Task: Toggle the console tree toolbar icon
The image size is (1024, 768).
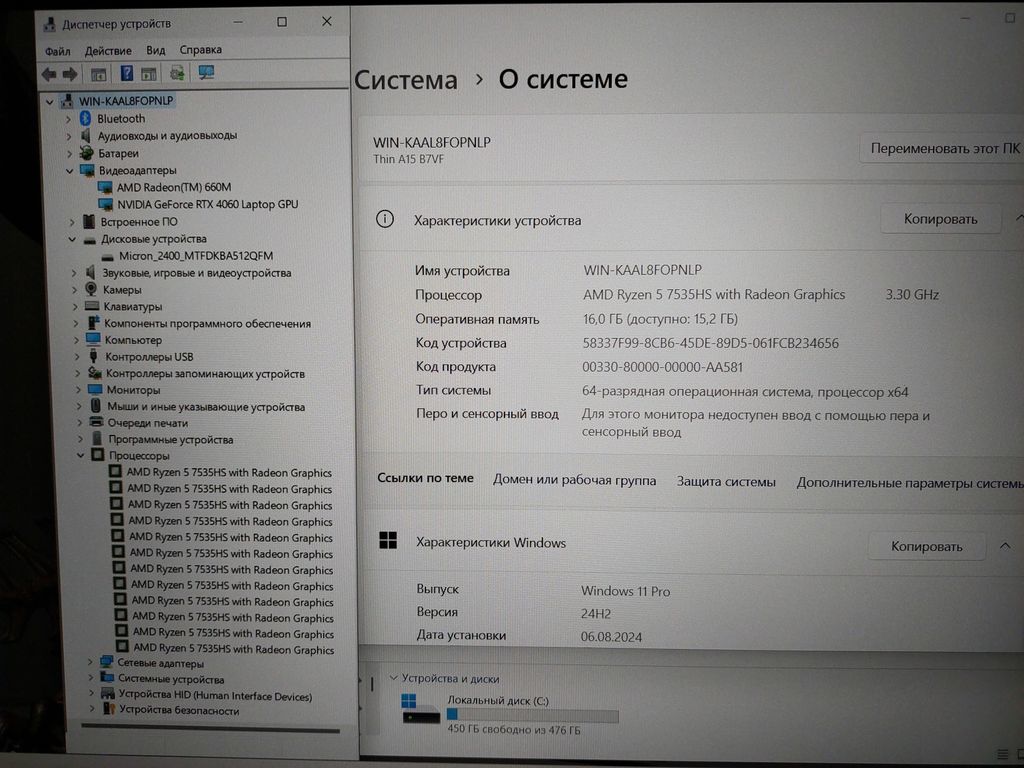Action: (x=99, y=74)
